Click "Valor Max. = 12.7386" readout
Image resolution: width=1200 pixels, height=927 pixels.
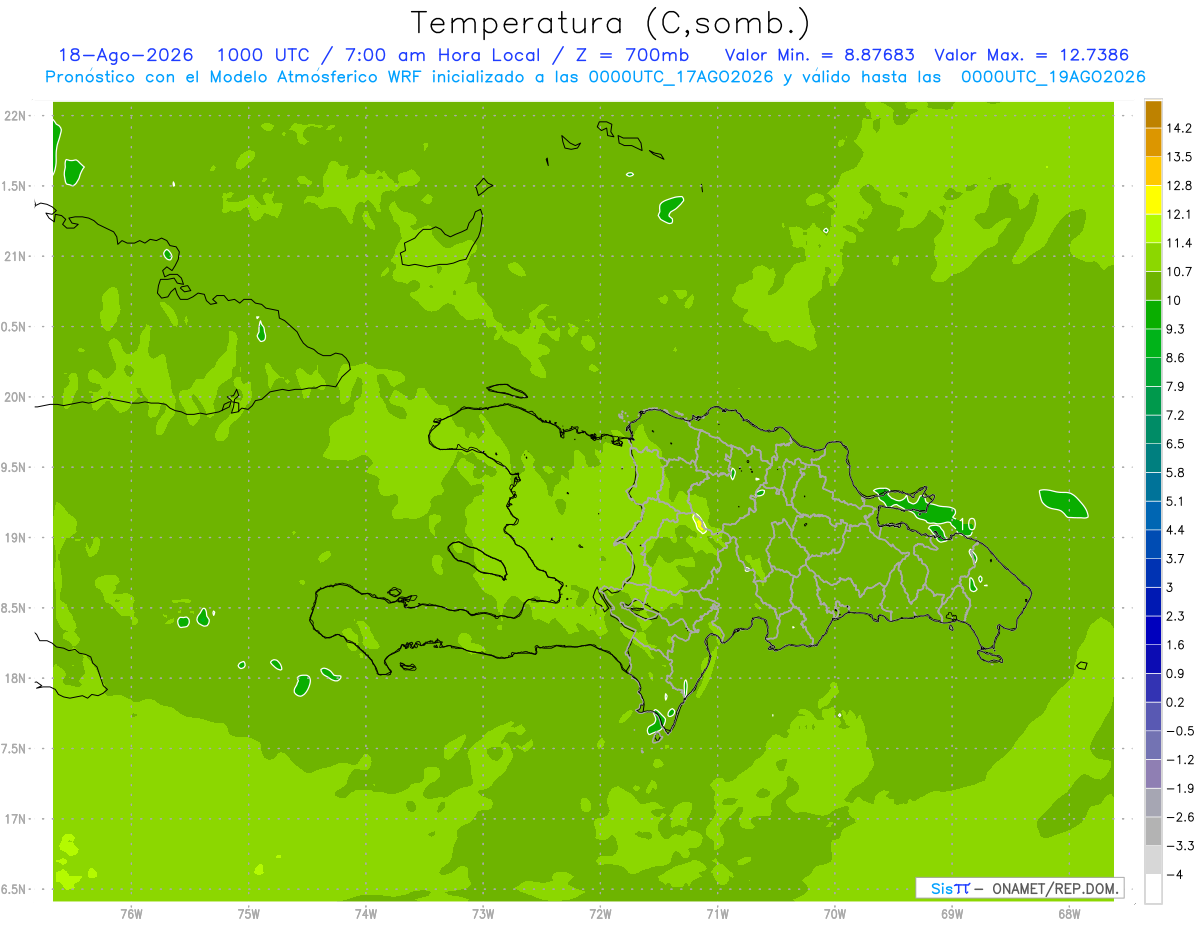(1033, 55)
